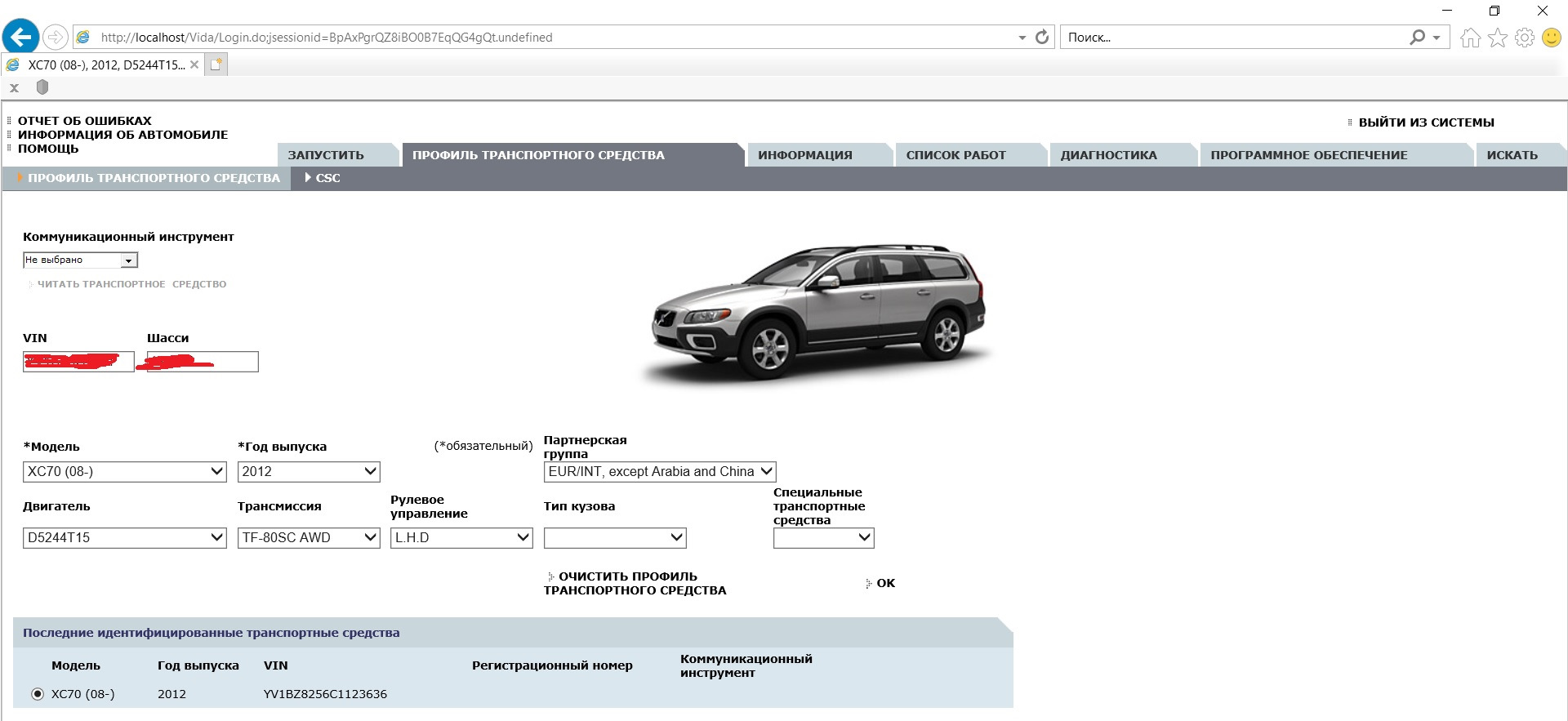Click the Поиск search box

1233,38
